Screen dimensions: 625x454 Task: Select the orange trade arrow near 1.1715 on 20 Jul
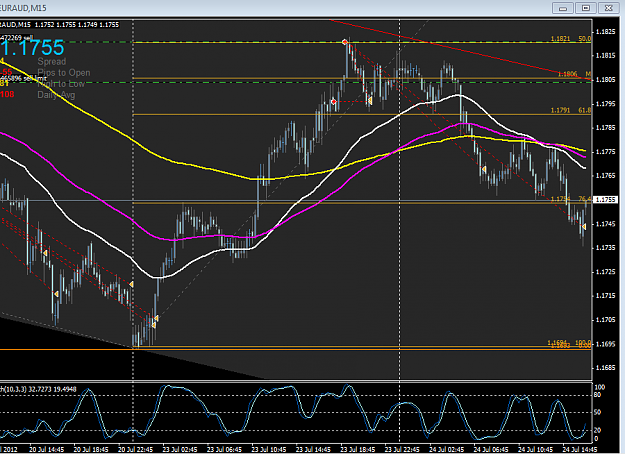pos(56,294)
